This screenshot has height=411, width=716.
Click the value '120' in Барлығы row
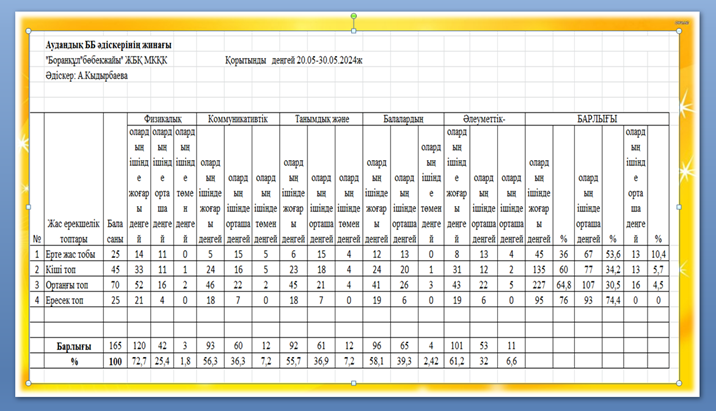[139, 346]
